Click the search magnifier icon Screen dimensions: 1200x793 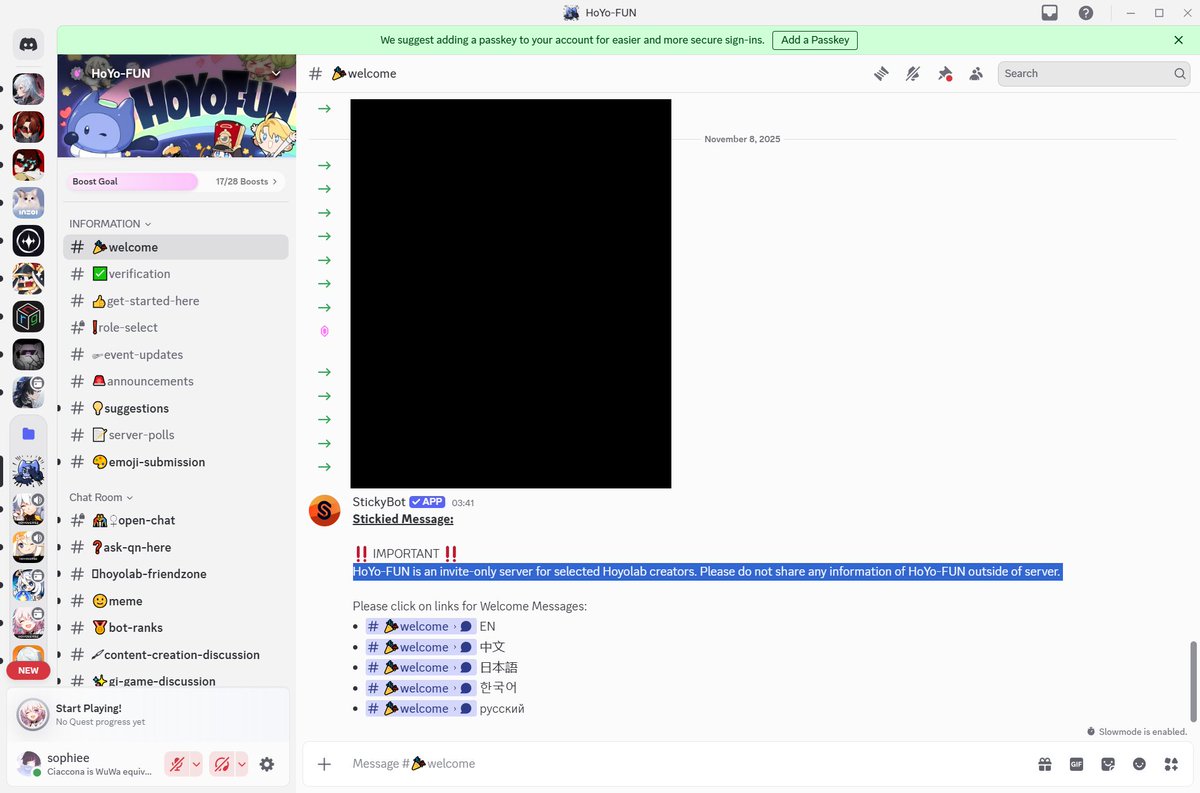1180,73
